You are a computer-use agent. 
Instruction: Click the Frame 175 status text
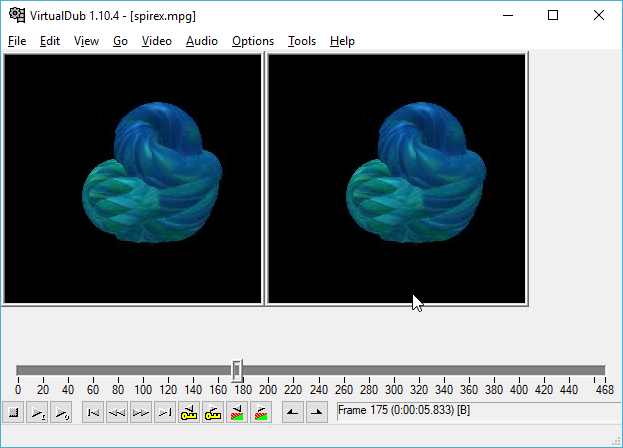(x=404, y=410)
